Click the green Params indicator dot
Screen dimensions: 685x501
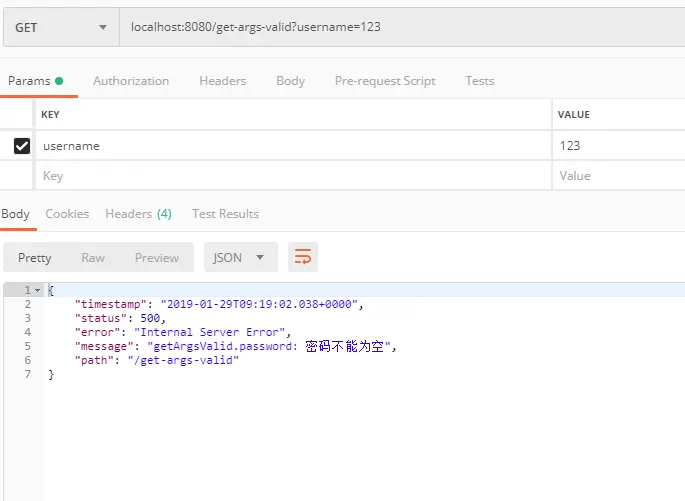click(x=59, y=81)
